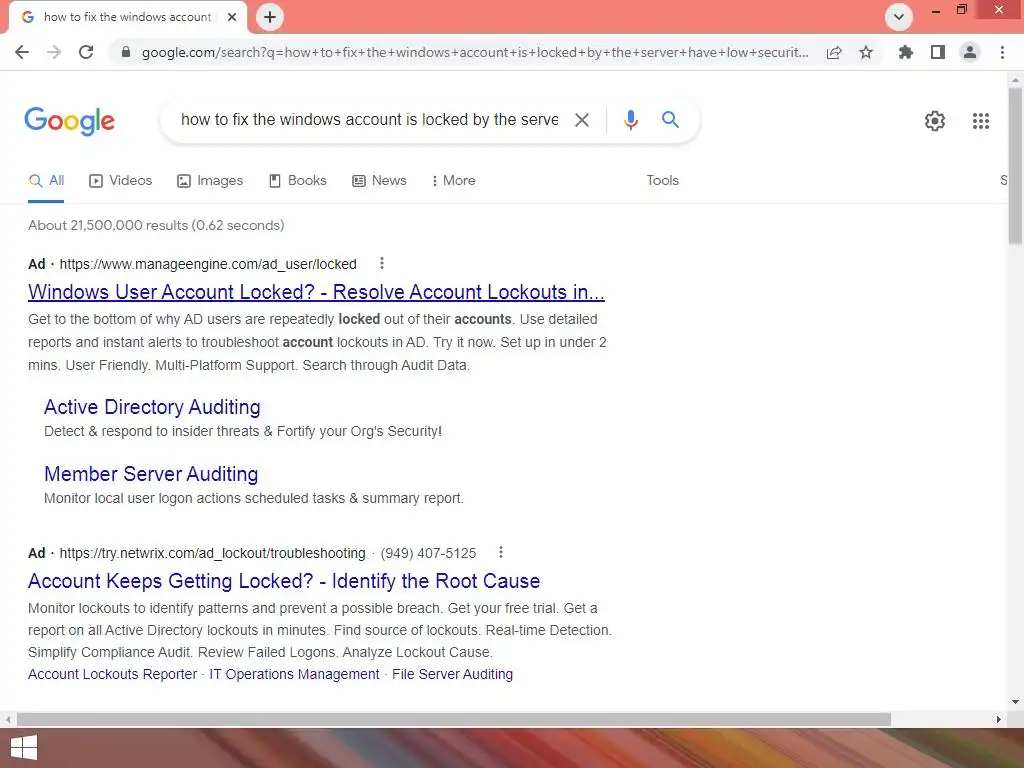Share this page icon in address bar
Image resolution: width=1024 pixels, height=768 pixels.
(x=834, y=52)
